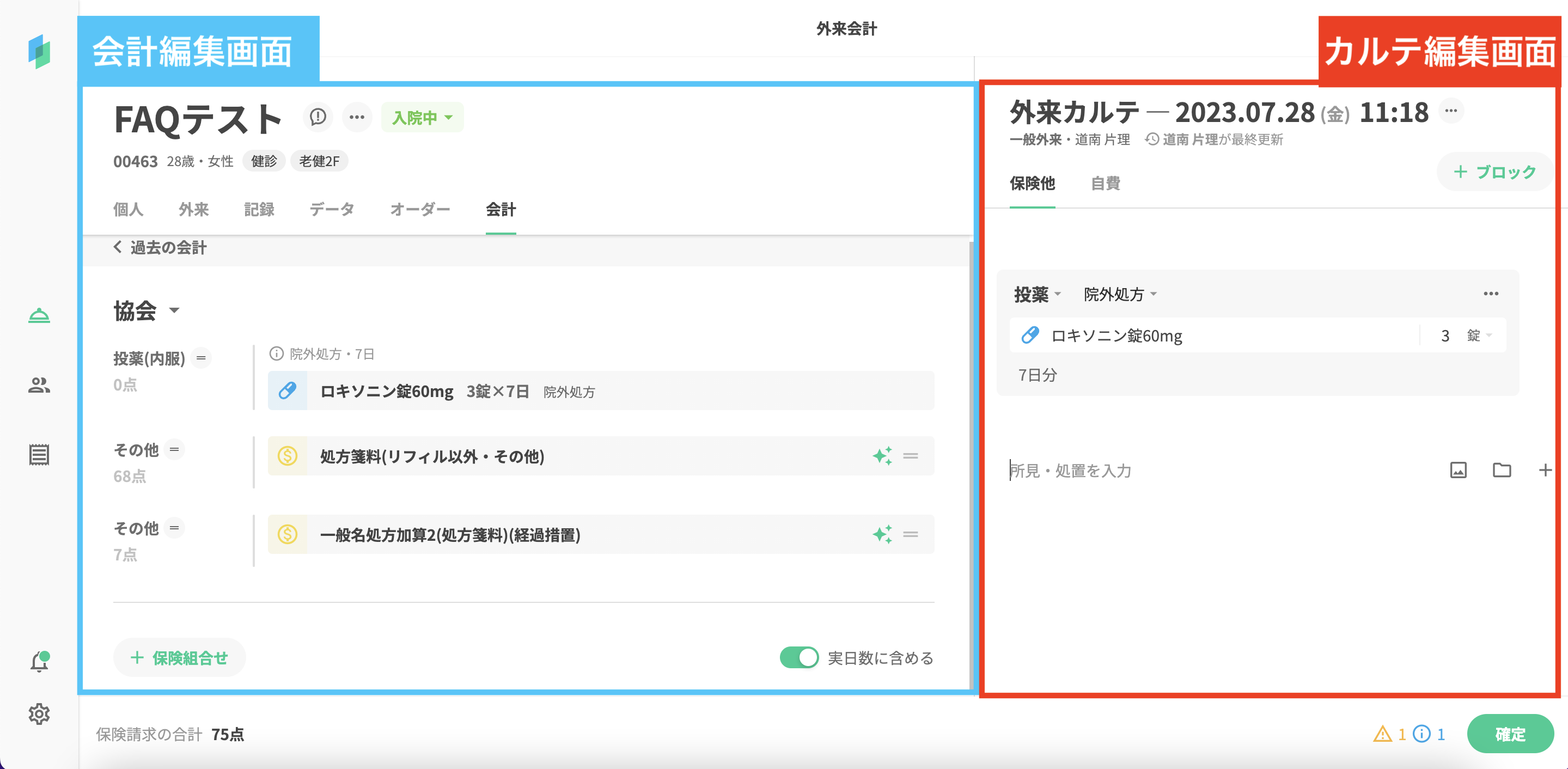Click the reception bell icon in sidebar
This screenshot has height=769, width=1568.
coord(39,315)
